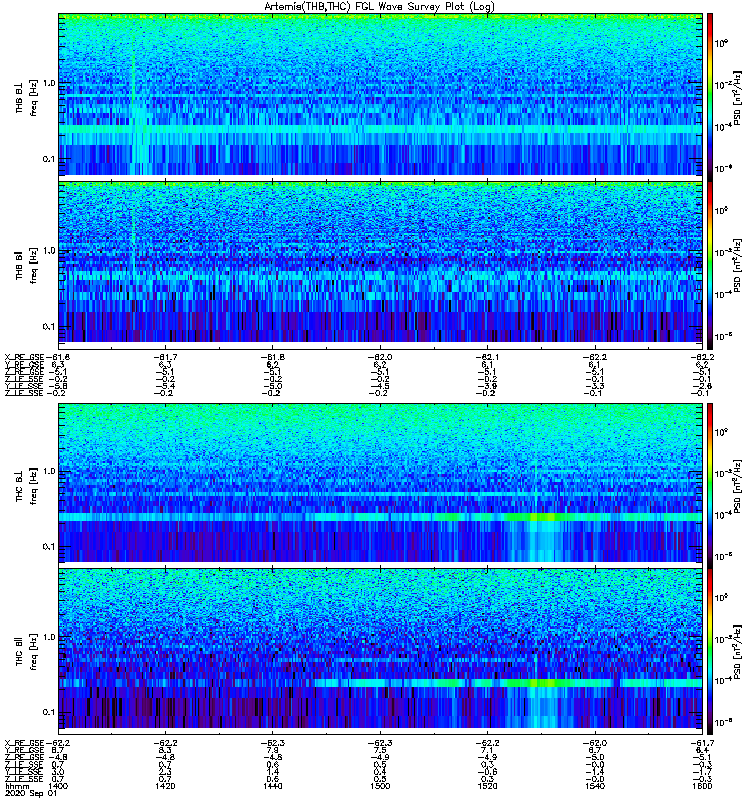Click the bright green enhancement in THC B-perpendicular spectrogram
This screenshot has height=800, width=750.
click(541, 517)
